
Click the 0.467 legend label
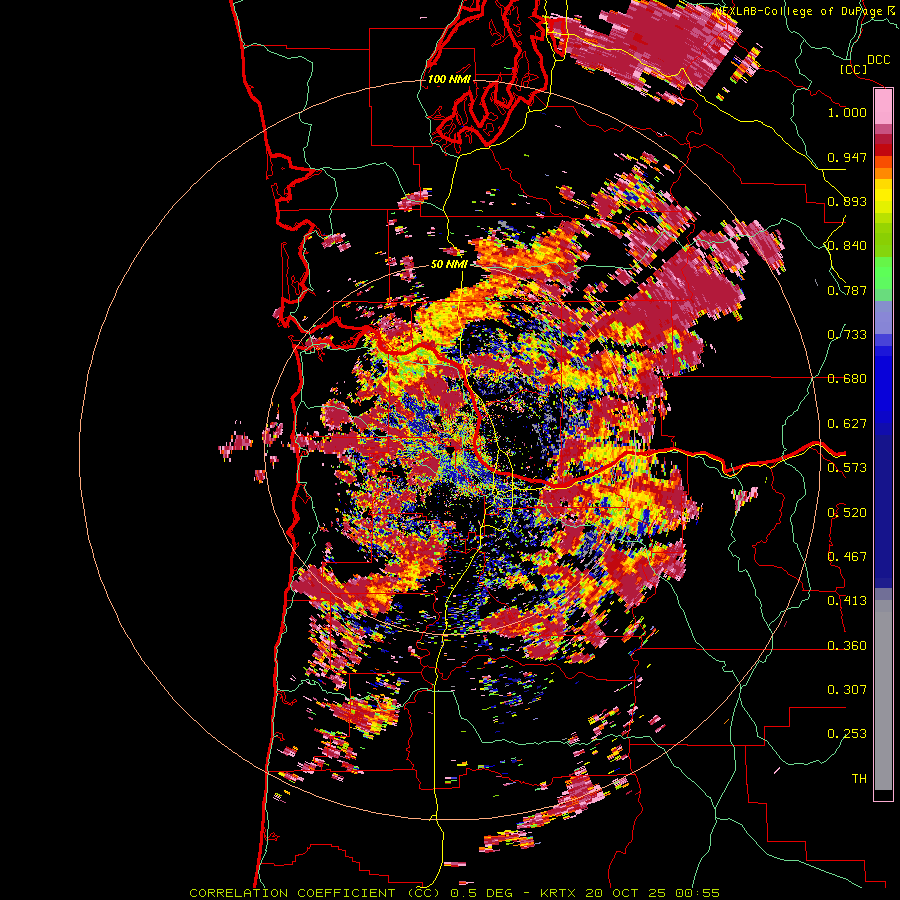click(x=847, y=557)
